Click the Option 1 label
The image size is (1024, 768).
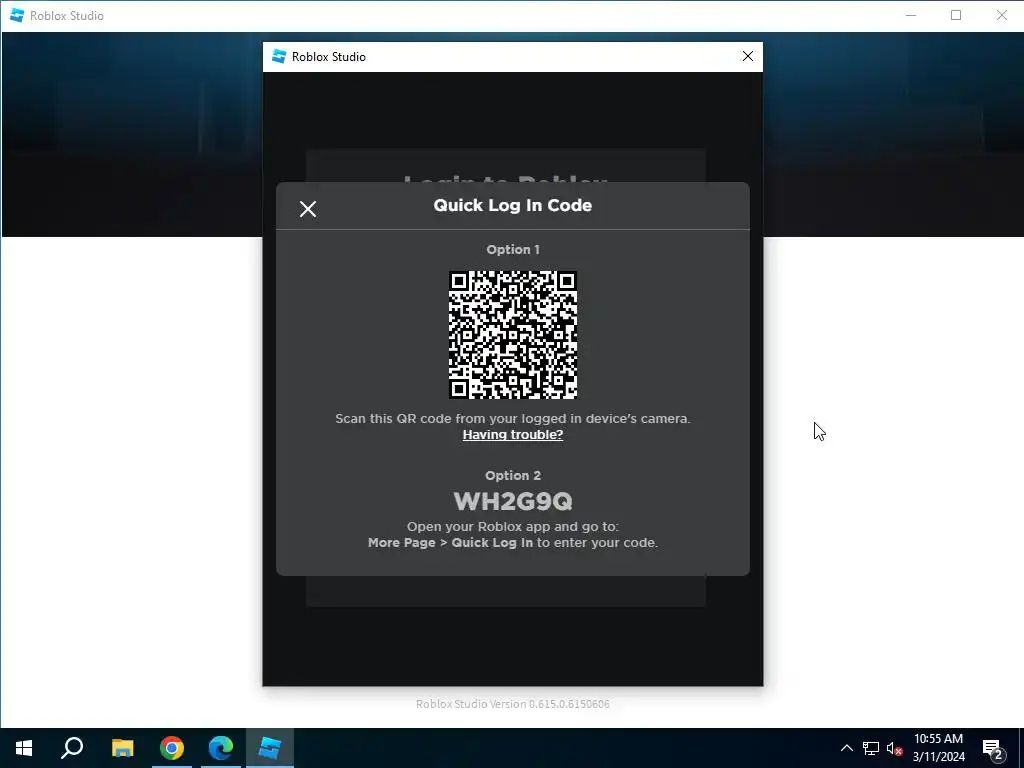click(513, 249)
